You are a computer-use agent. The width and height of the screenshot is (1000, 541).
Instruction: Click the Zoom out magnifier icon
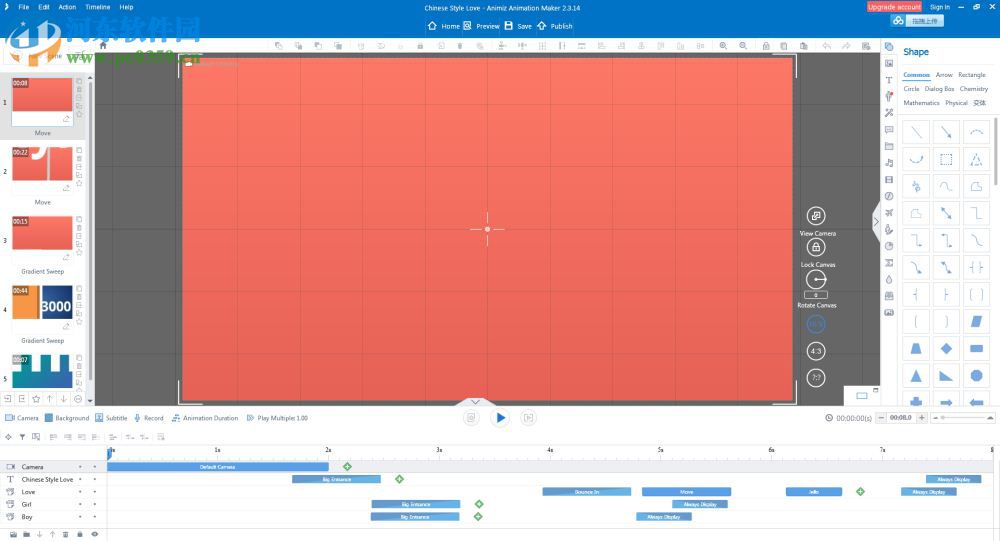[743, 46]
